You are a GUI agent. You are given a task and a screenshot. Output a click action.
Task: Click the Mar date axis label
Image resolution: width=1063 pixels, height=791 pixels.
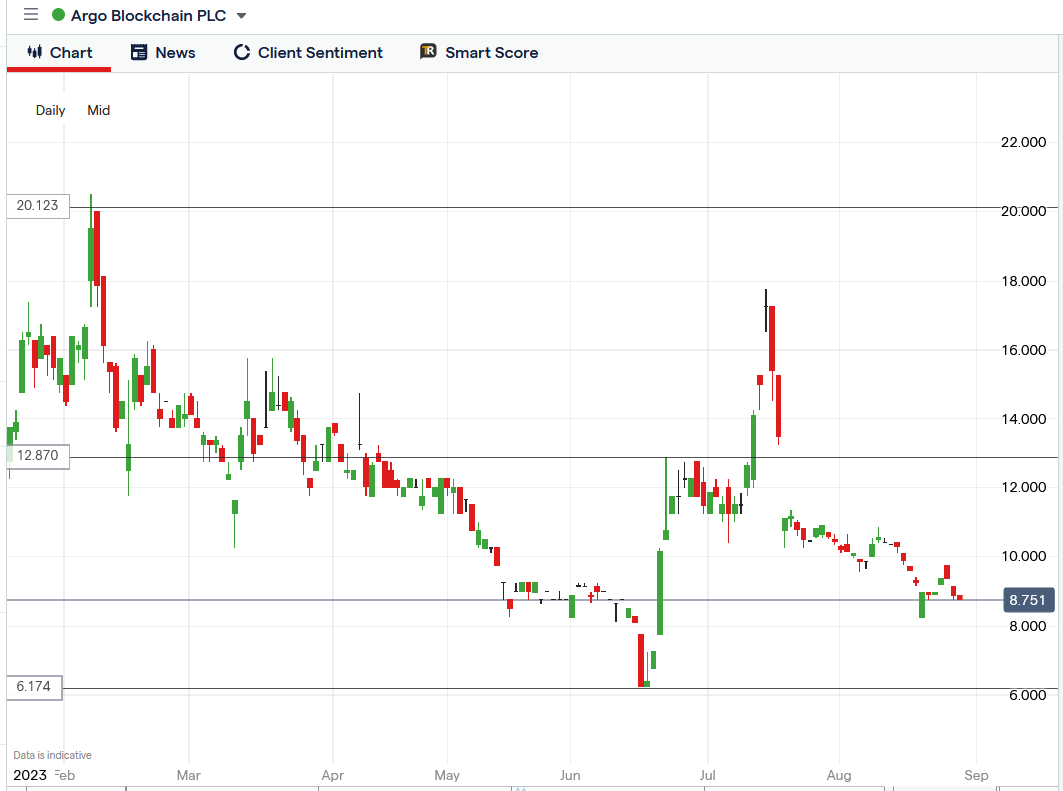(188, 775)
